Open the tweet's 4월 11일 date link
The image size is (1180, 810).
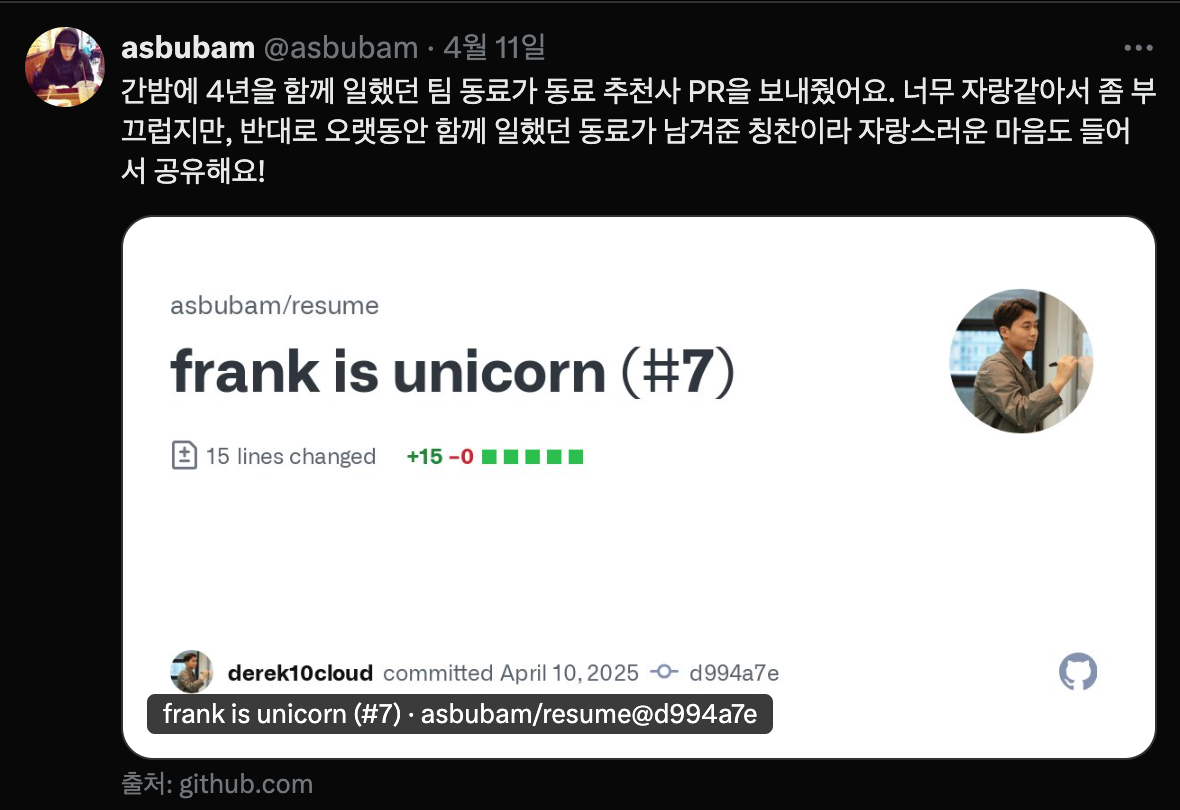pos(494,48)
